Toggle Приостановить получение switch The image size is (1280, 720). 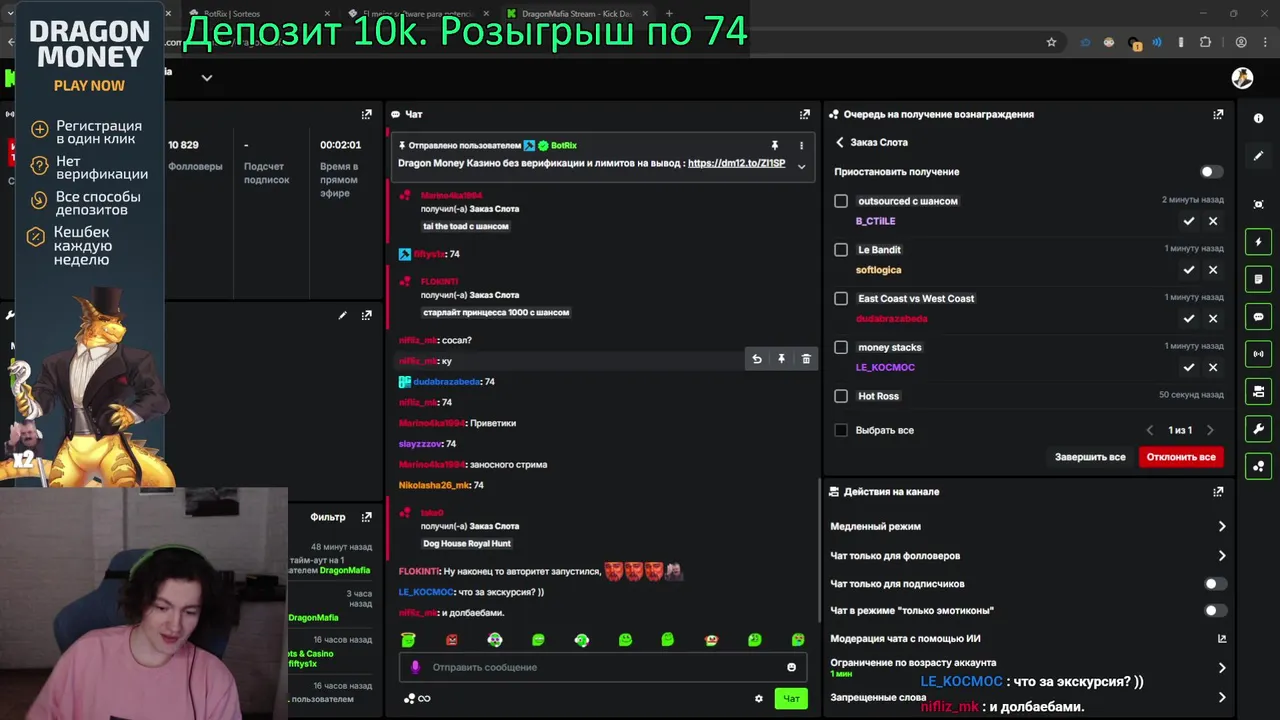1211,172
